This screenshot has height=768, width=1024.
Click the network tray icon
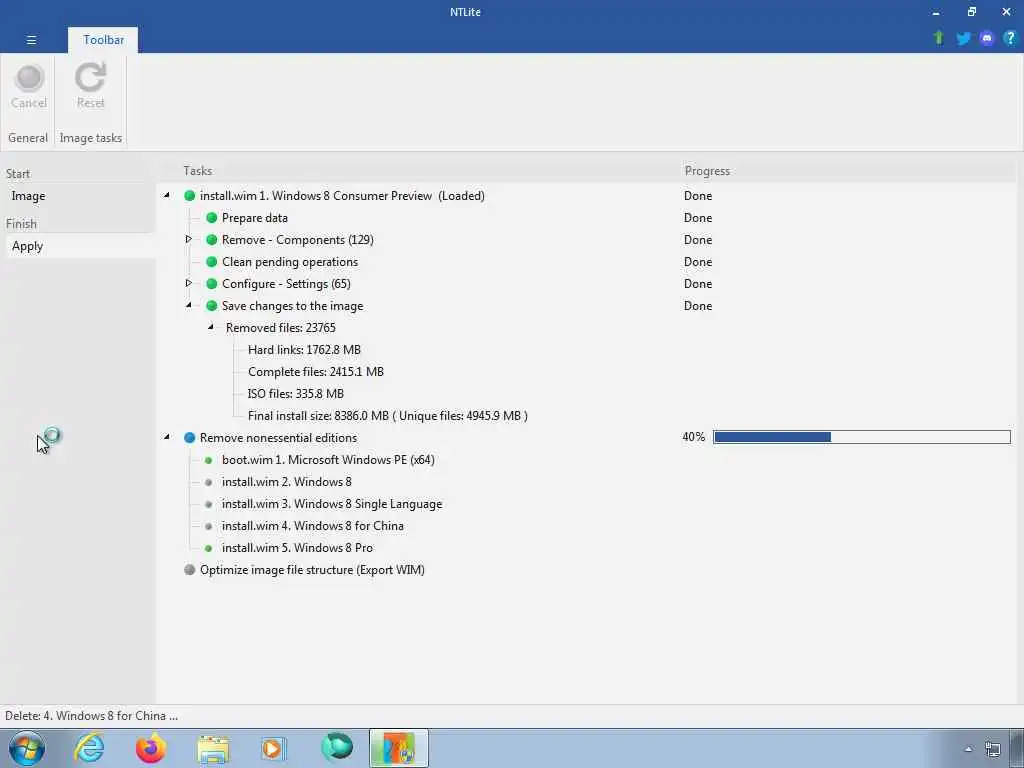click(993, 749)
